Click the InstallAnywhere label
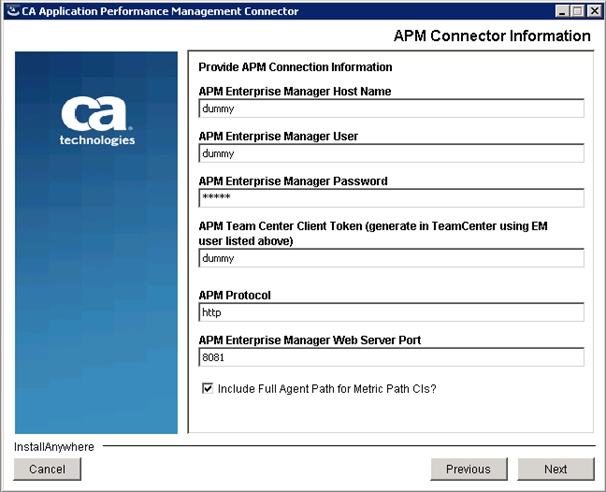Screen dimensions: 606x492 coord(54,447)
